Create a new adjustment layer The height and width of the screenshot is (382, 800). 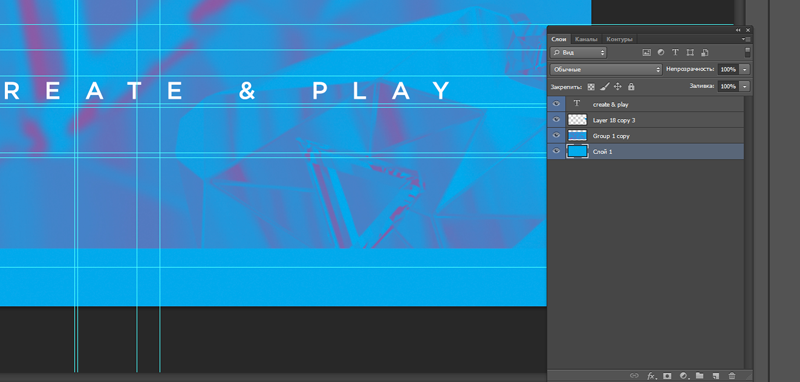[684, 376]
